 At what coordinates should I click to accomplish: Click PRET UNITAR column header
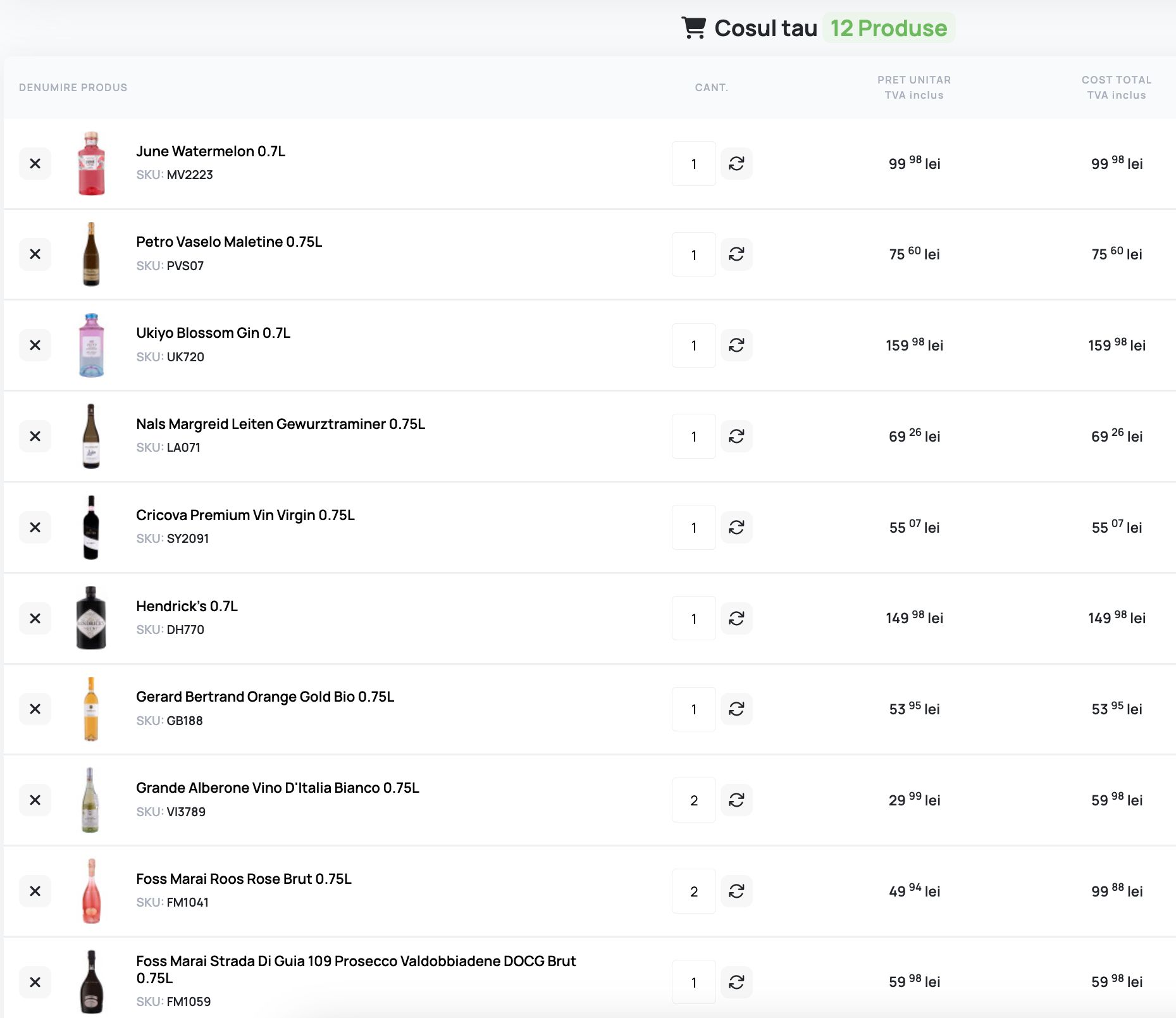click(914, 87)
